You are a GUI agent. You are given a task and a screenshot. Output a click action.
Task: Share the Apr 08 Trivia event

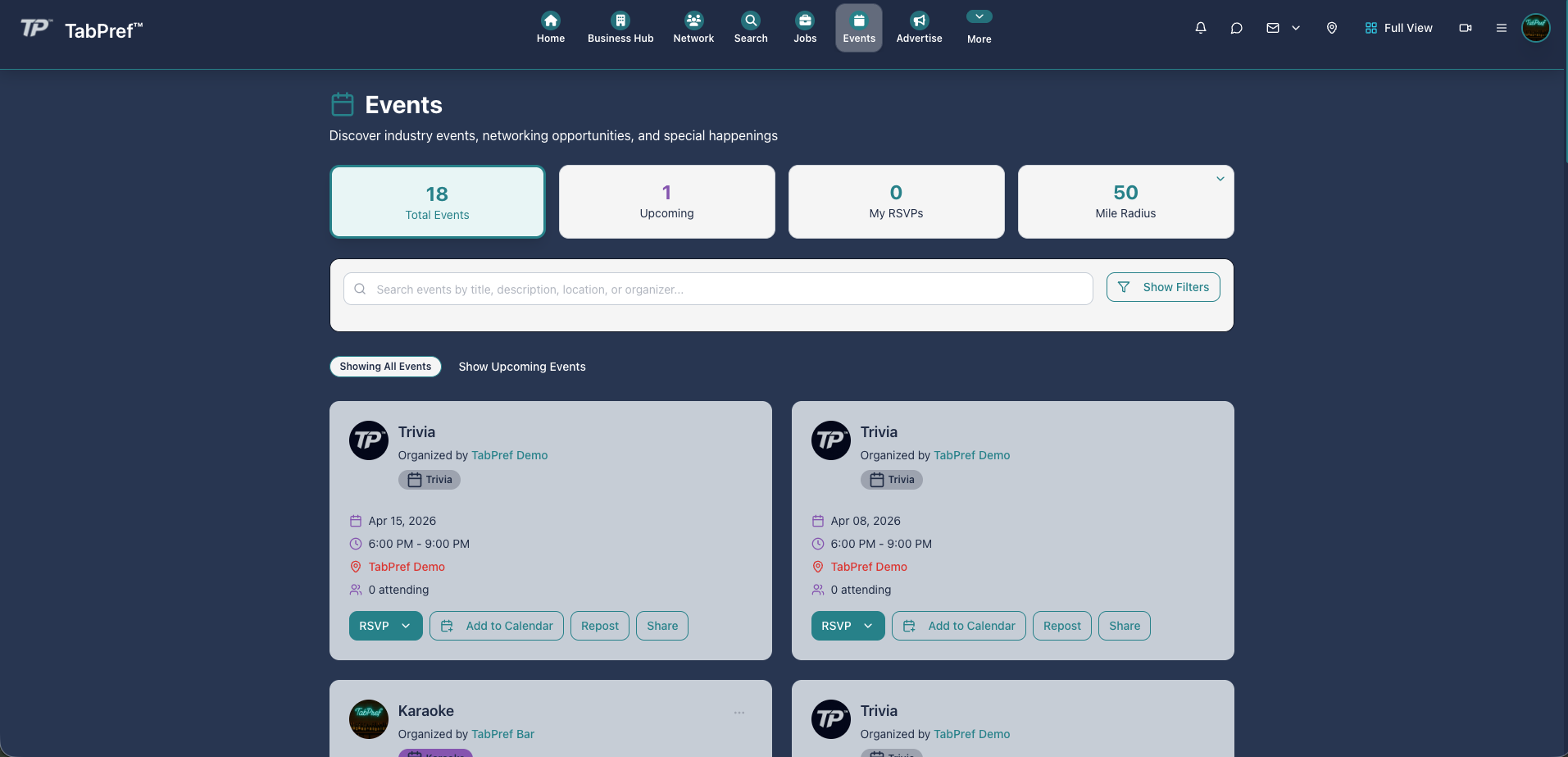coord(1125,626)
